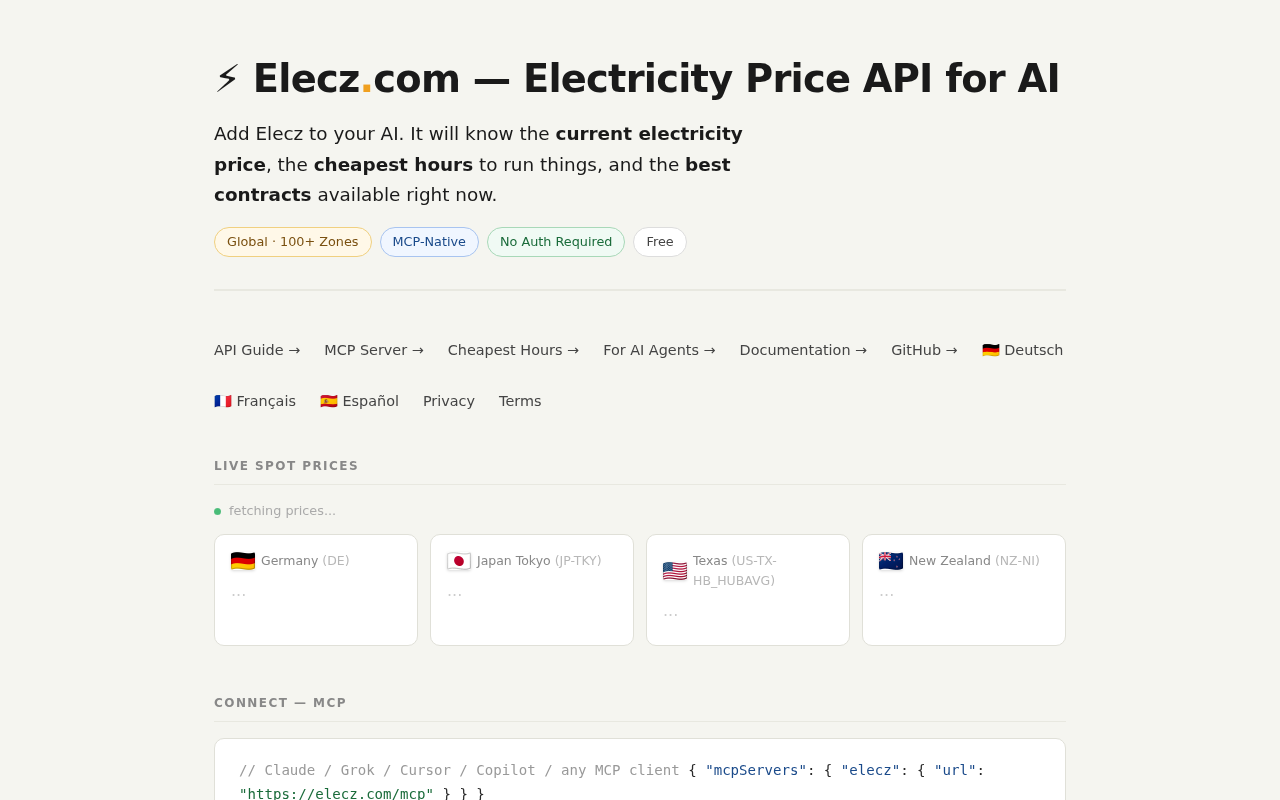
Task: Open the Documentation link
Action: click(803, 350)
